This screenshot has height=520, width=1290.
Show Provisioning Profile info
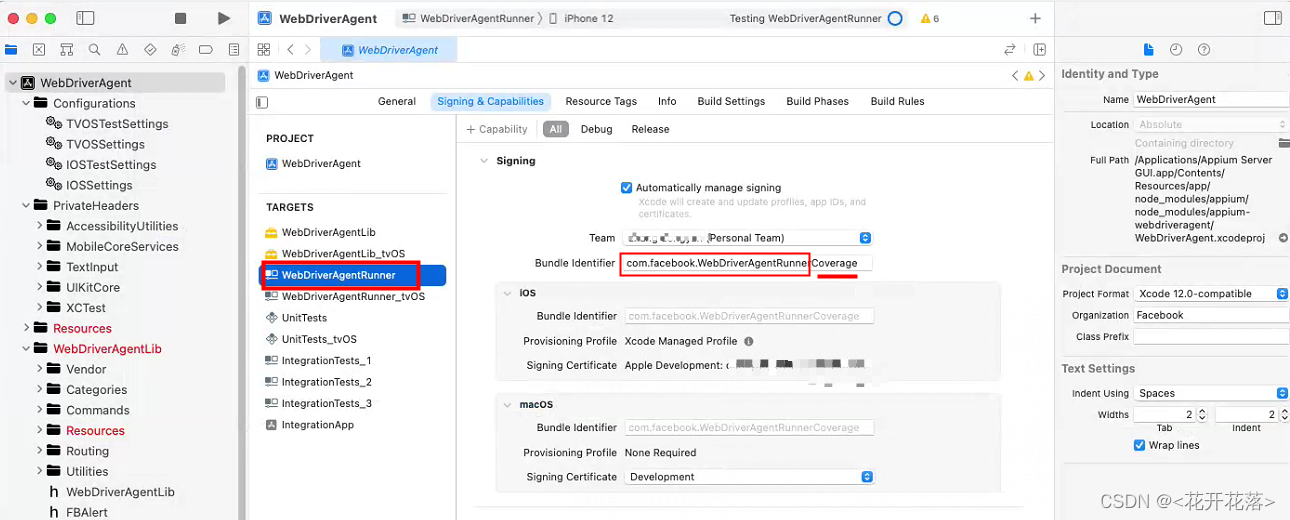[749, 341]
